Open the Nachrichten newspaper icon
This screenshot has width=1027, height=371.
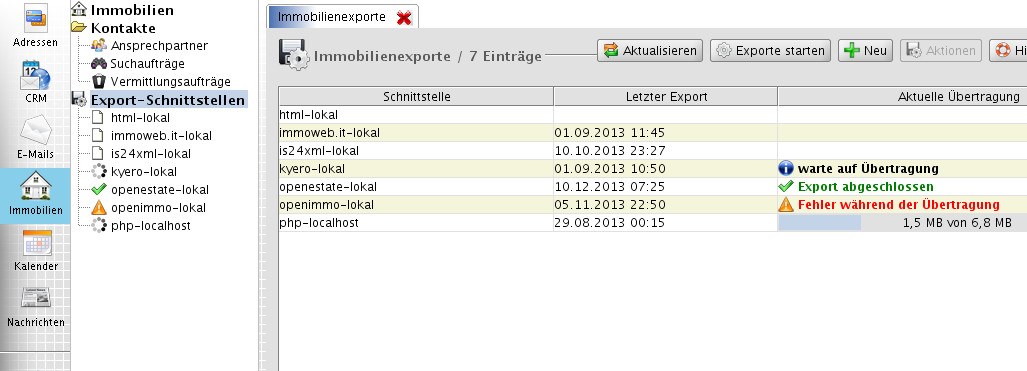pyautogui.click(x=35, y=298)
